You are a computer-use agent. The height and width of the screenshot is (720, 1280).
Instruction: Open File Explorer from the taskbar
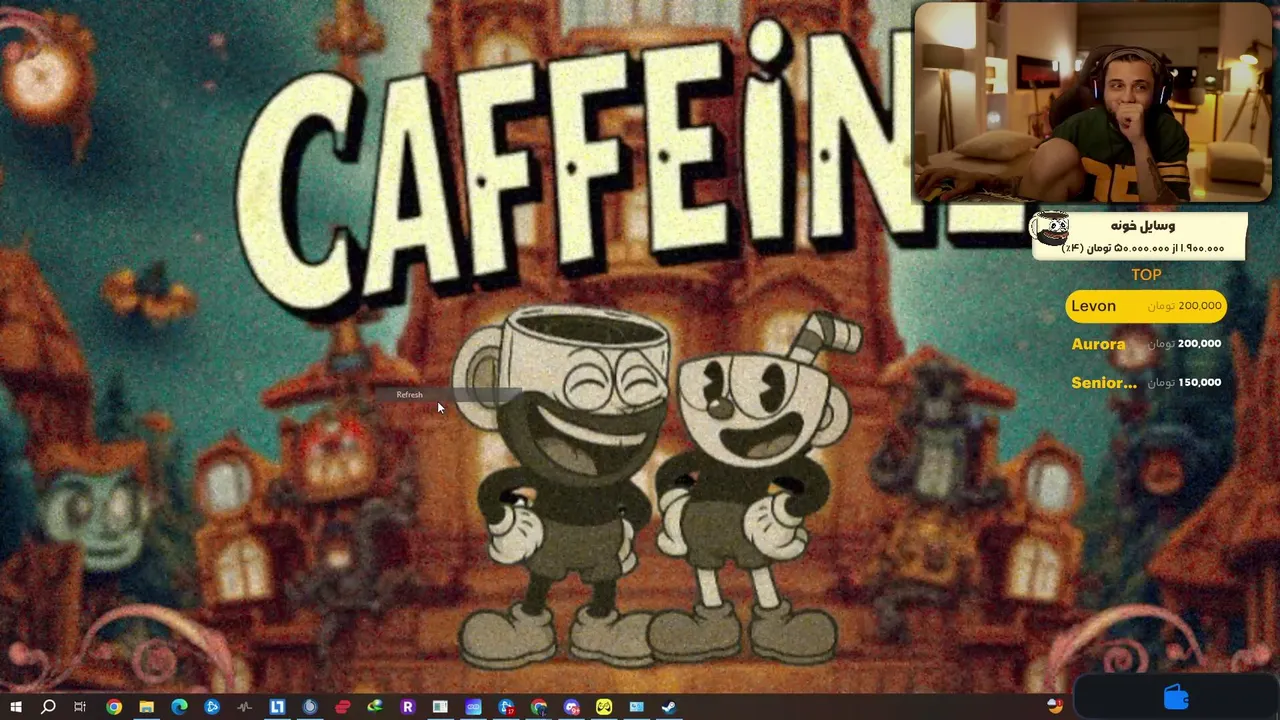(x=146, y=707)
